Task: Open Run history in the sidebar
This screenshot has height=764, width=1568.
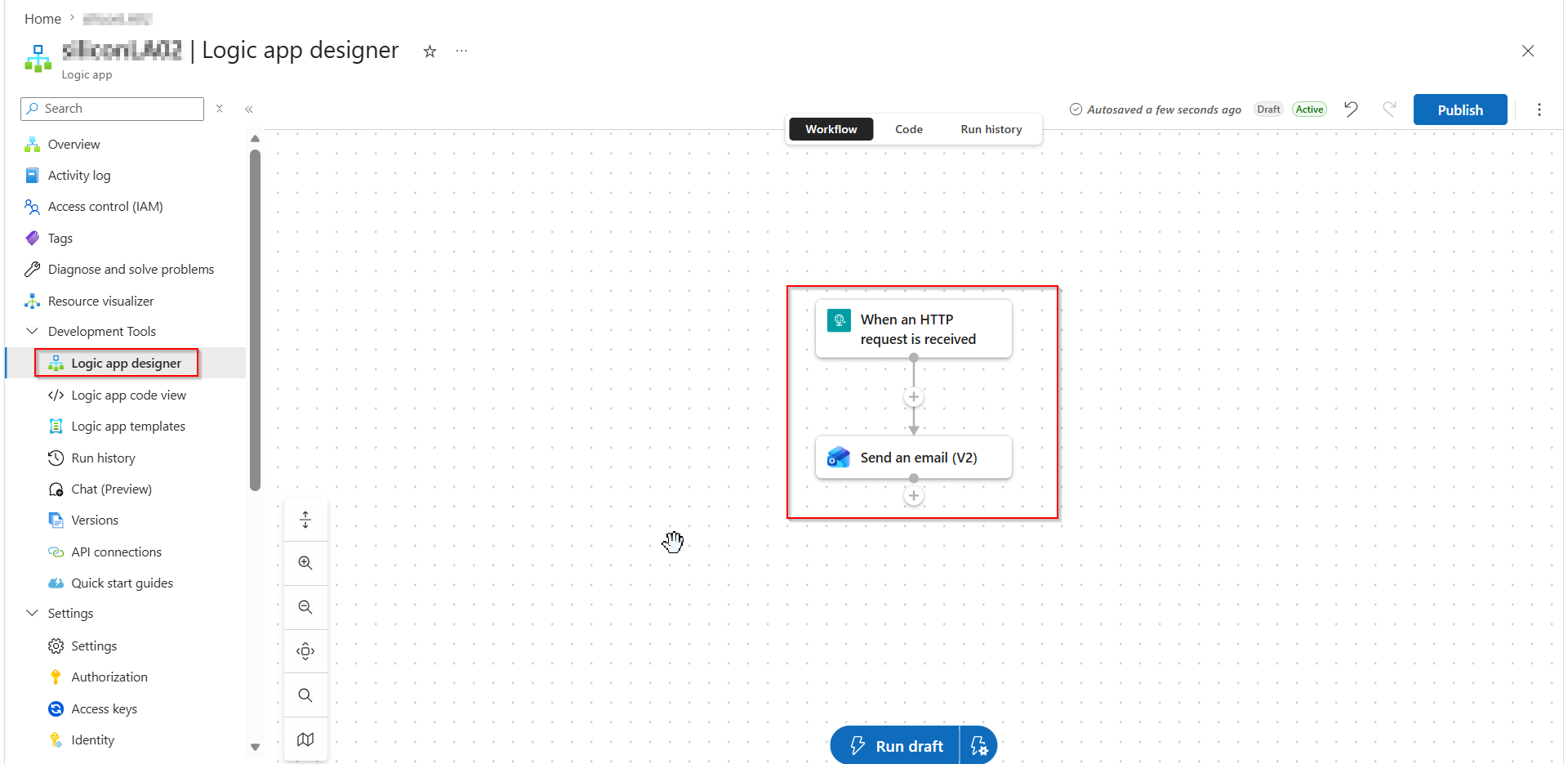Action: pyautogui.click(x=103, y=458)
